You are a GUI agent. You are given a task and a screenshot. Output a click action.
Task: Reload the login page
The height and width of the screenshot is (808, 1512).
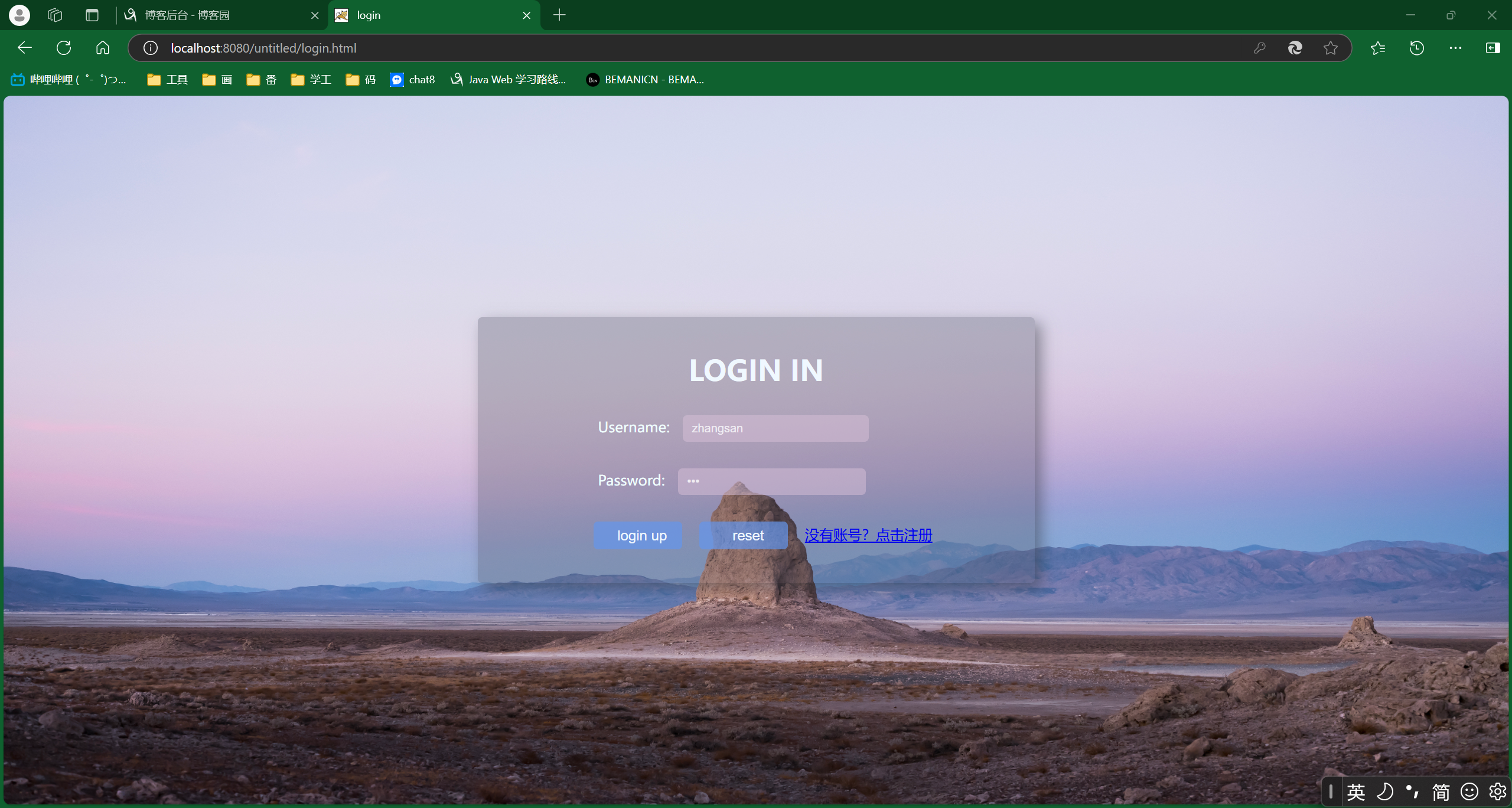pos(64,48)
